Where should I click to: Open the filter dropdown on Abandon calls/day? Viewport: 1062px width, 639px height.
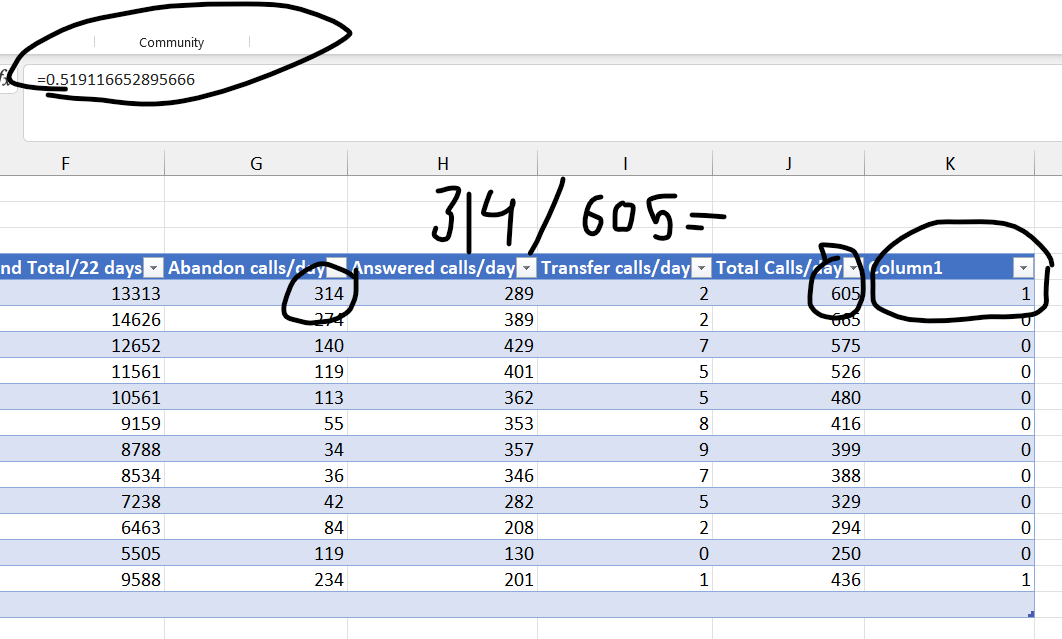point(338,268)
